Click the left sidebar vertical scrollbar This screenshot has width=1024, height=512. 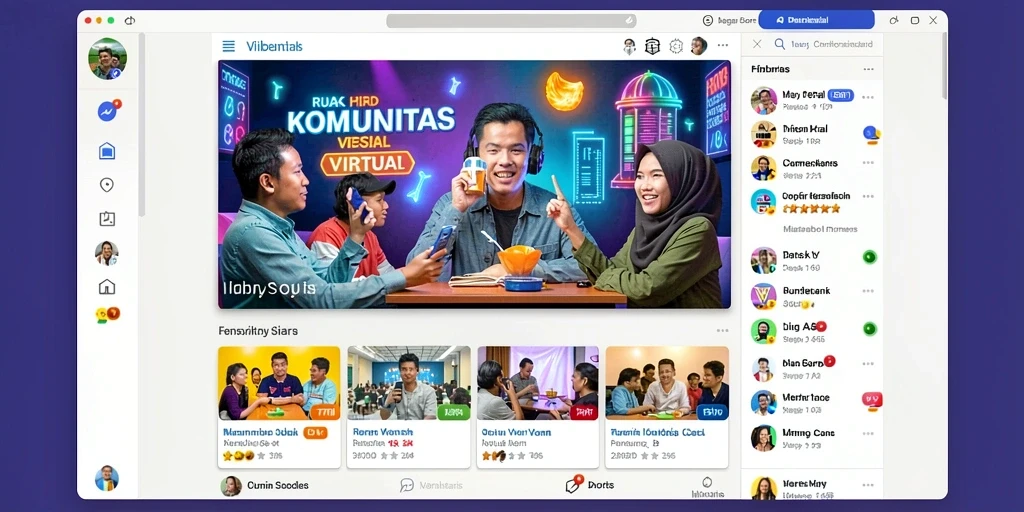click(141, 124)
